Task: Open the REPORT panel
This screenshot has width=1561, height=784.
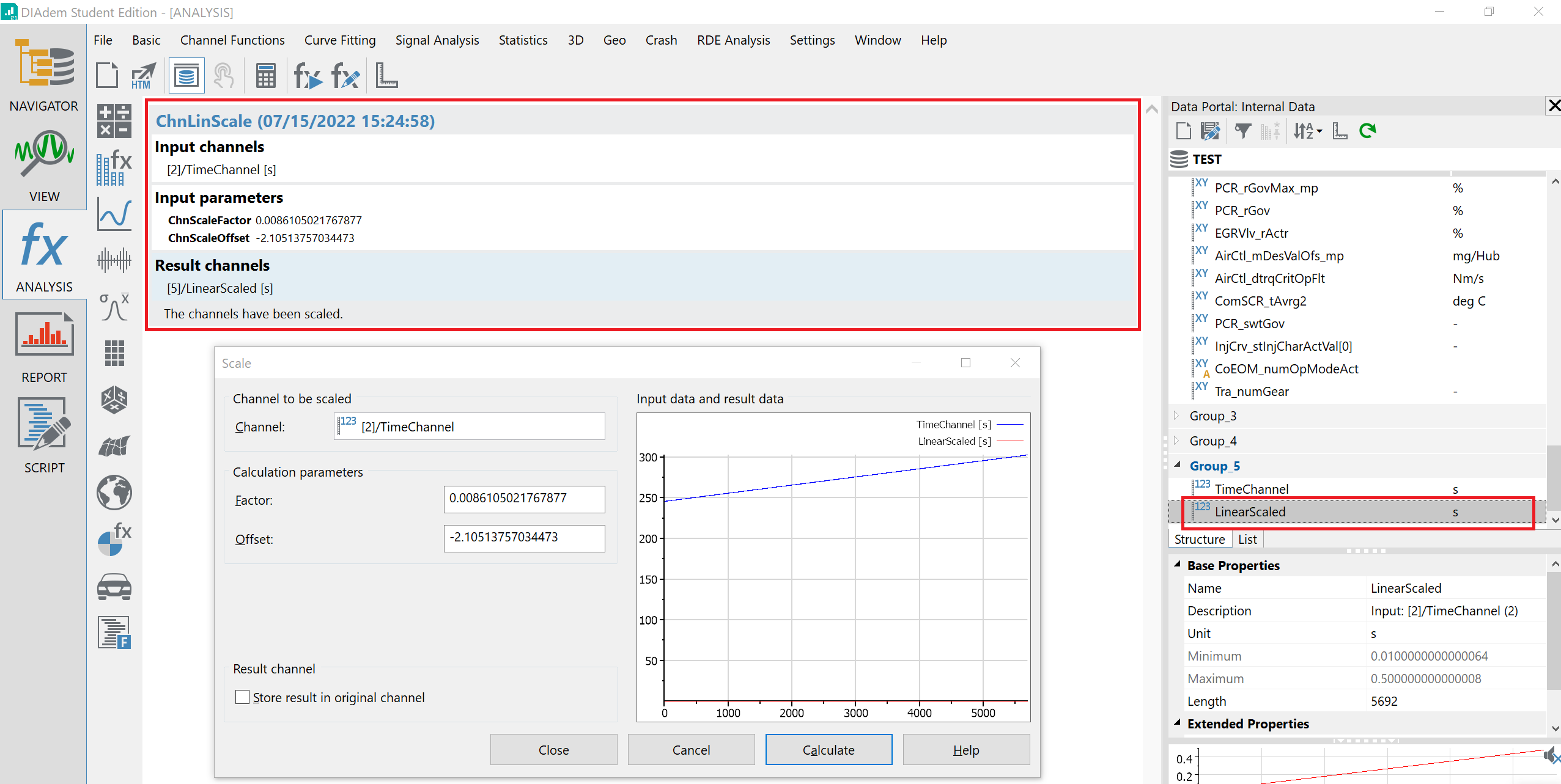Action: coord(44,347)
